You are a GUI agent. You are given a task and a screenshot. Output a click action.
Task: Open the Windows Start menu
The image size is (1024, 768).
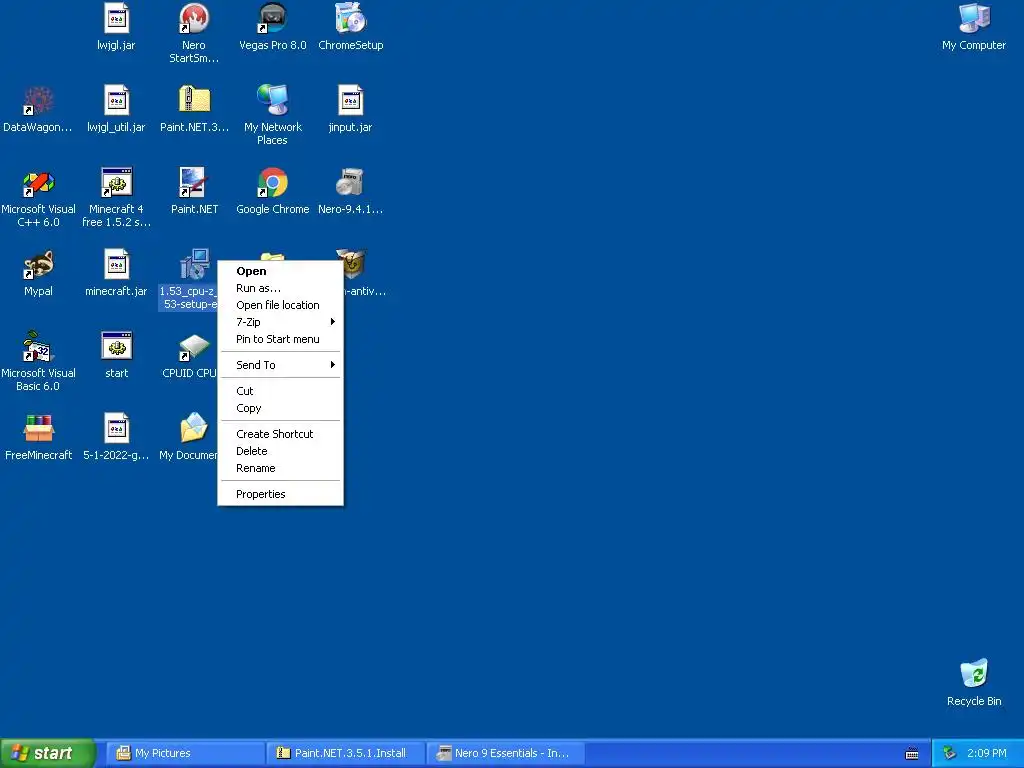[47, 753]
